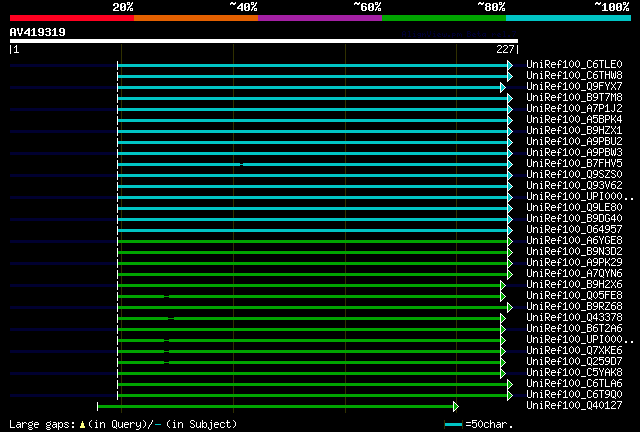Select the UniRef100_Q05FE8 label
640x432 pixels.
[x=574, y=296]
